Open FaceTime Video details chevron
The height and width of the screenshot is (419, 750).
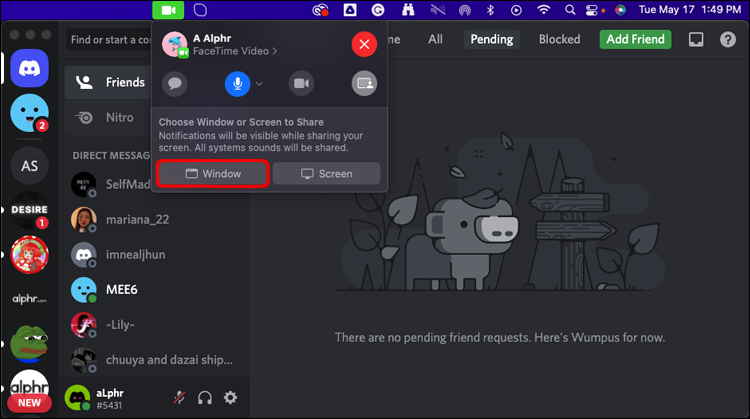275,51
